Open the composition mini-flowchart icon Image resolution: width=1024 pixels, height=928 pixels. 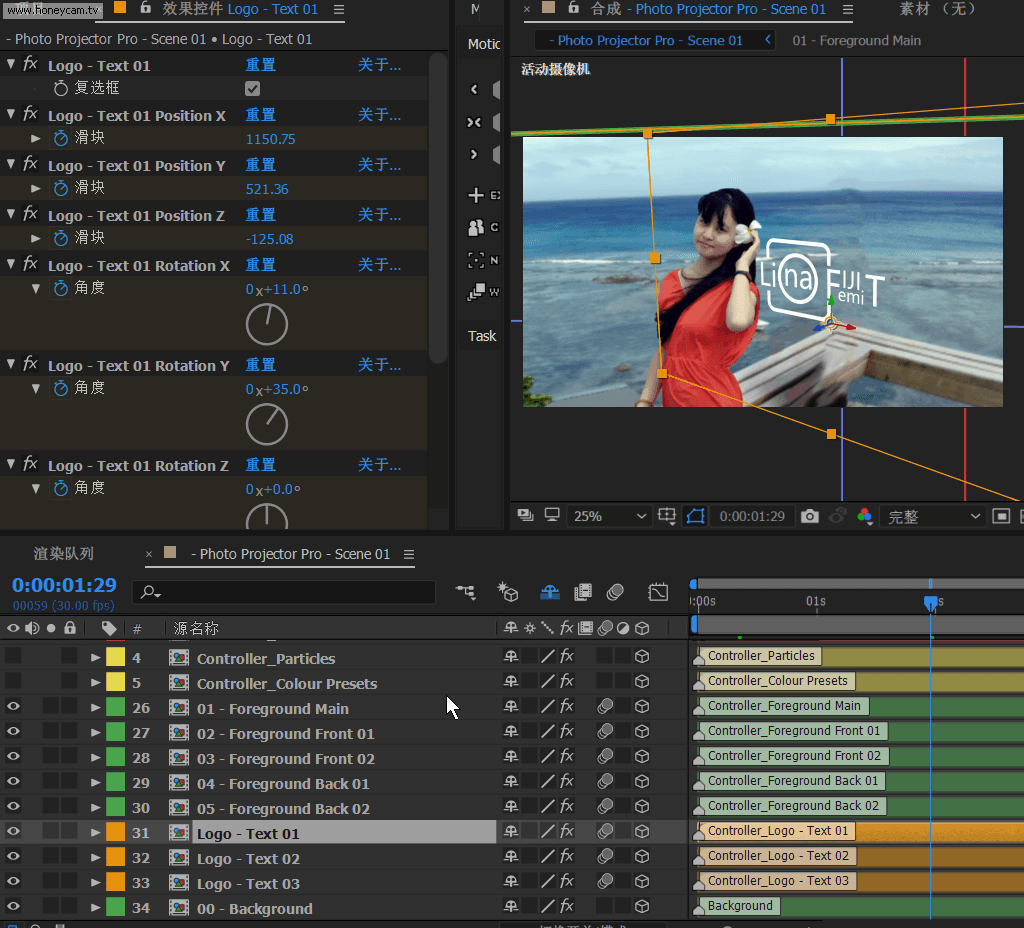pos(465,592)
